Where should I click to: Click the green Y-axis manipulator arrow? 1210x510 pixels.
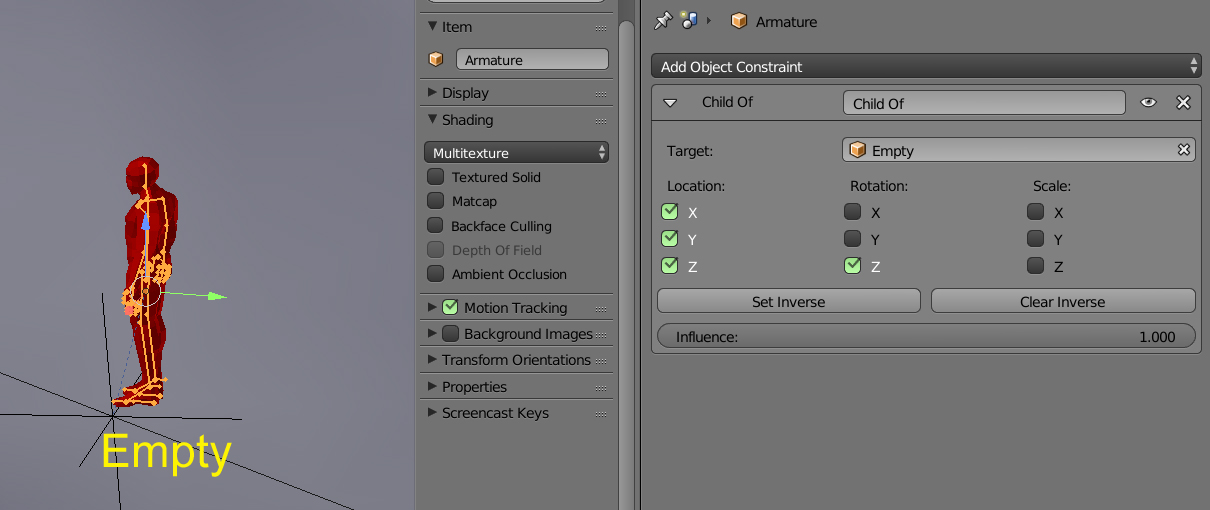point(216,296)
